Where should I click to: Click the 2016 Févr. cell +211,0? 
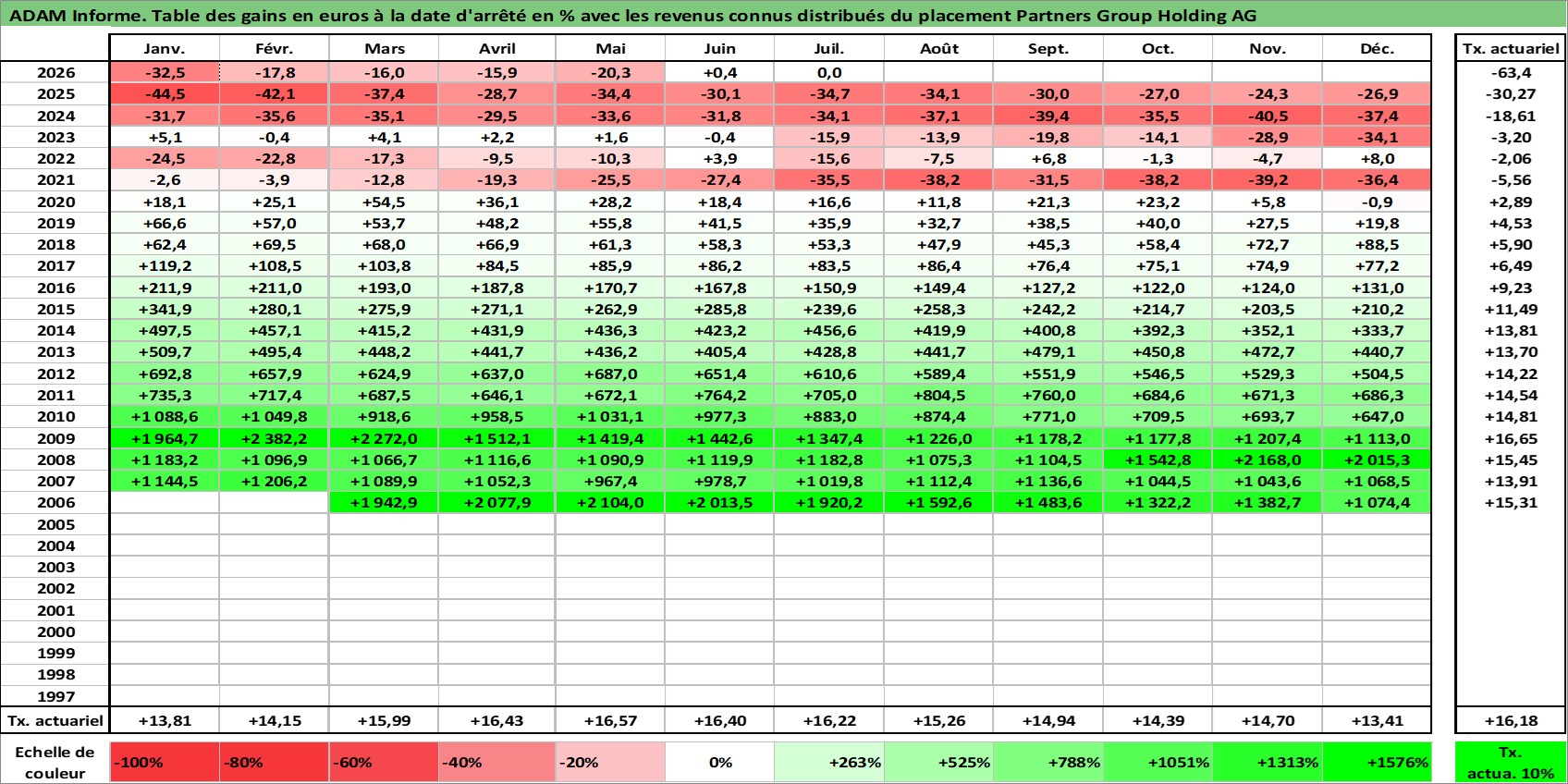click(x=275, y=288)
